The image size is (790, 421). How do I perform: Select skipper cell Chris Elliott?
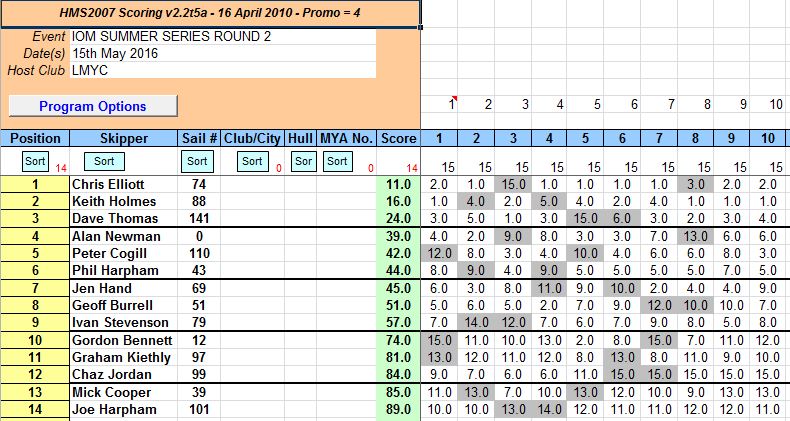point(123,184)
